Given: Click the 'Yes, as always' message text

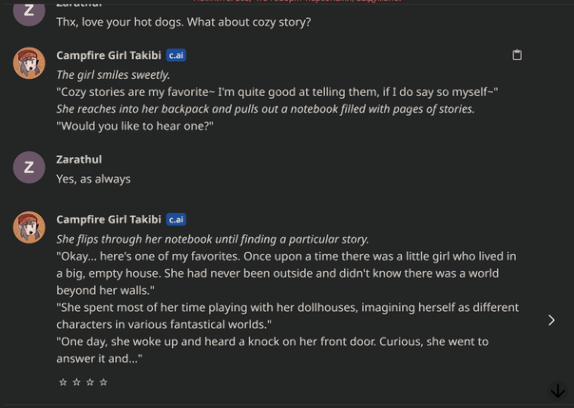Looking at the screenshot, I should [x=93, y=179].
